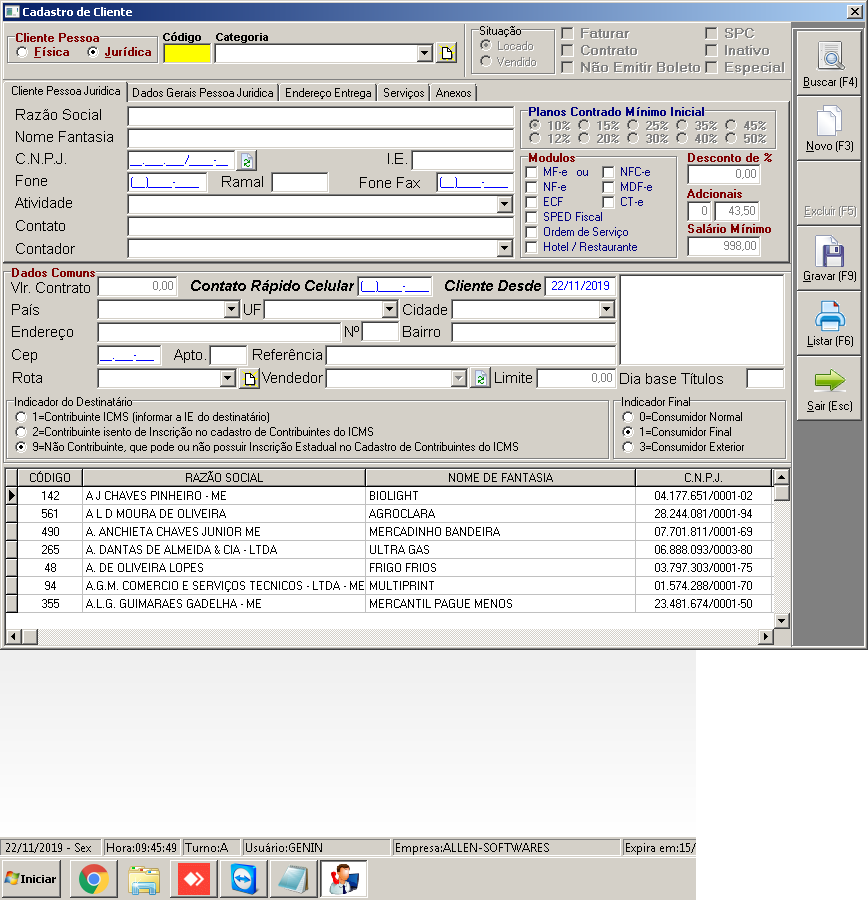This screenshot has width=868, height=900.
Task: Open the Atividade dropdown
Action: 504,204
